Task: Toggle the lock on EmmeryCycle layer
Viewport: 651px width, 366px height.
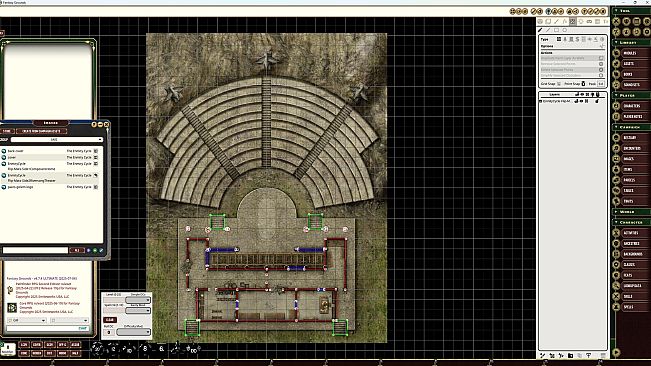Action: tap(597, 101)
